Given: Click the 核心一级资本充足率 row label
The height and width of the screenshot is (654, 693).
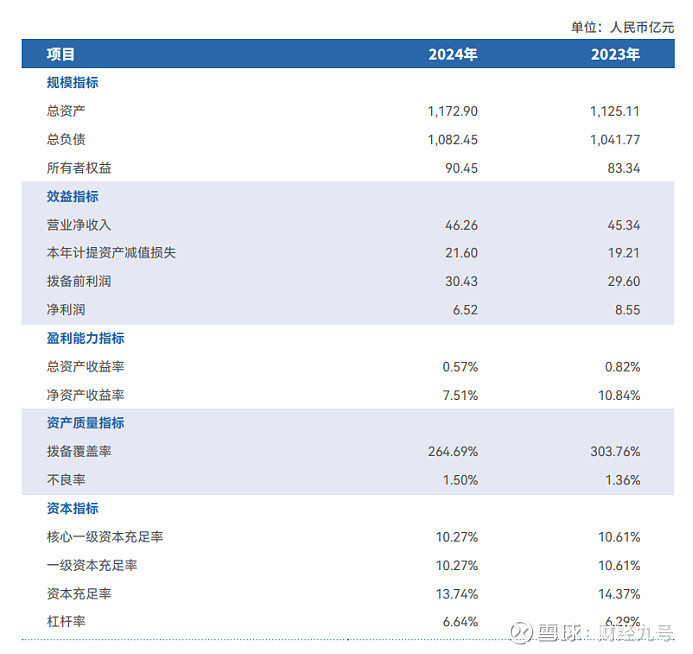Looking at the screenshot, I should [x=105, y=537].
